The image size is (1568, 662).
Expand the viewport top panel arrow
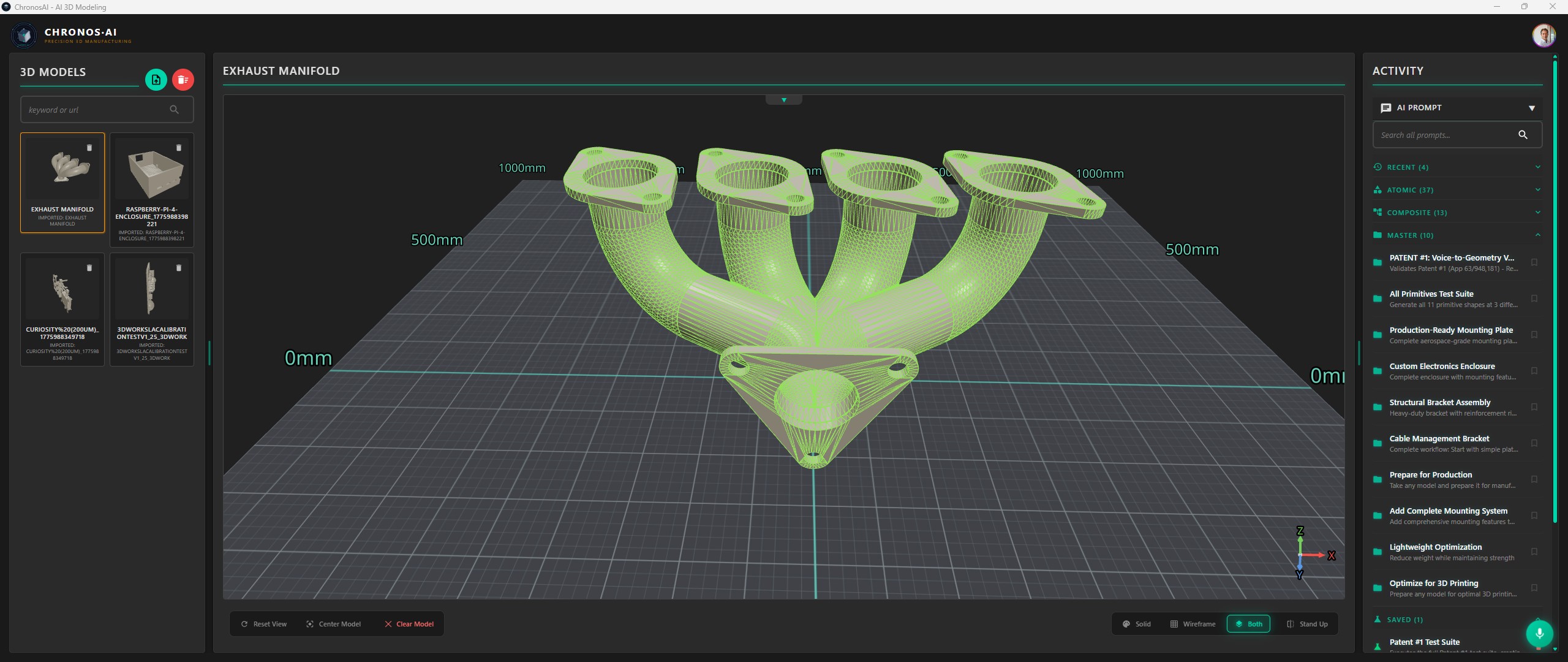pos(784,100)
